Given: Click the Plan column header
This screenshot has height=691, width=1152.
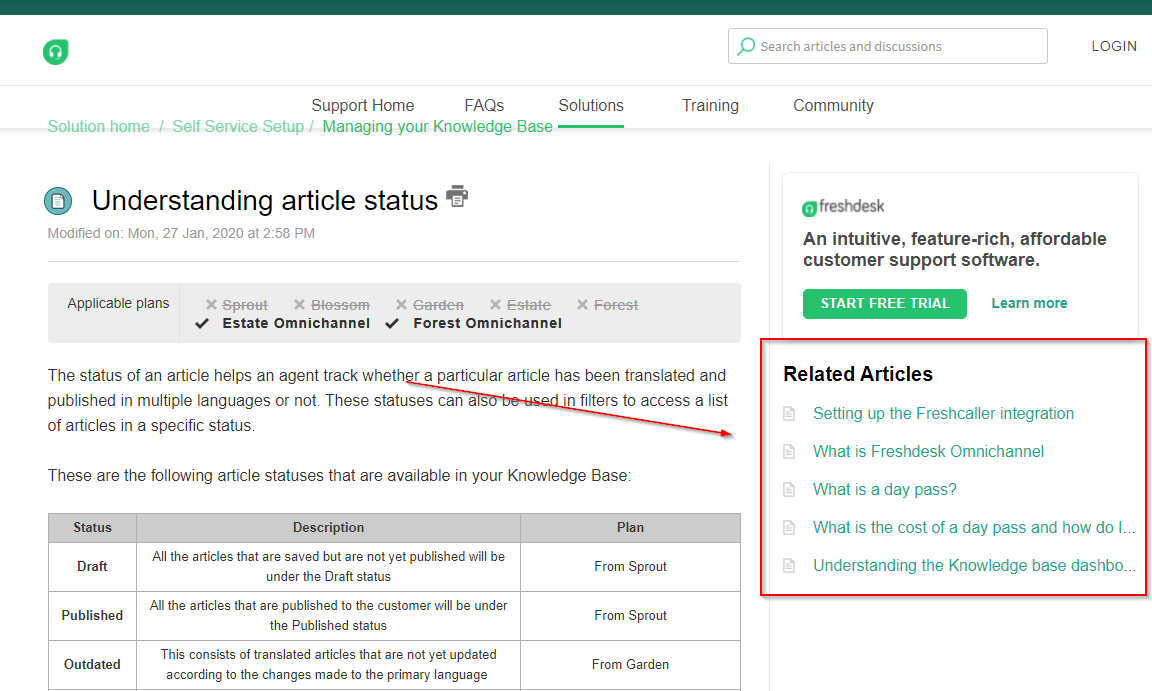Looking at the screenshot, I should click(x=630, y=528).
